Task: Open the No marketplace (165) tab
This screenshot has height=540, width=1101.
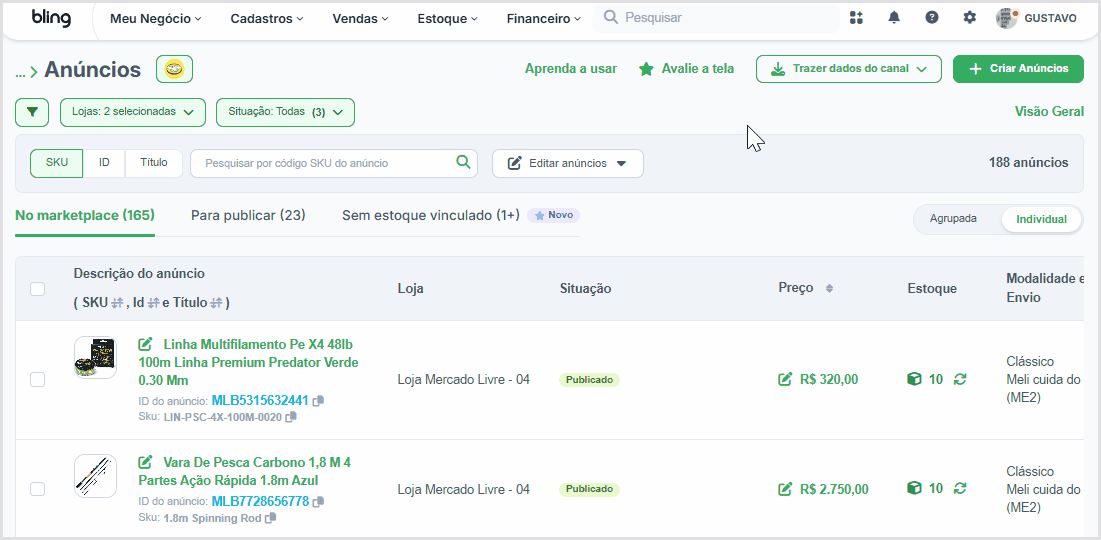Action: 85,216
